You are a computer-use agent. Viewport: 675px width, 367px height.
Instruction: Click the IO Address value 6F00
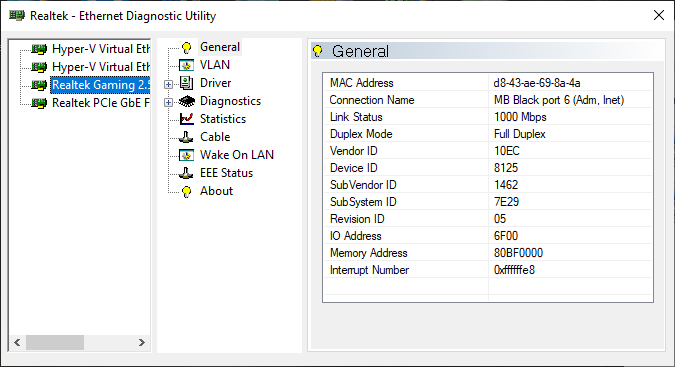(x=506, y=236)
